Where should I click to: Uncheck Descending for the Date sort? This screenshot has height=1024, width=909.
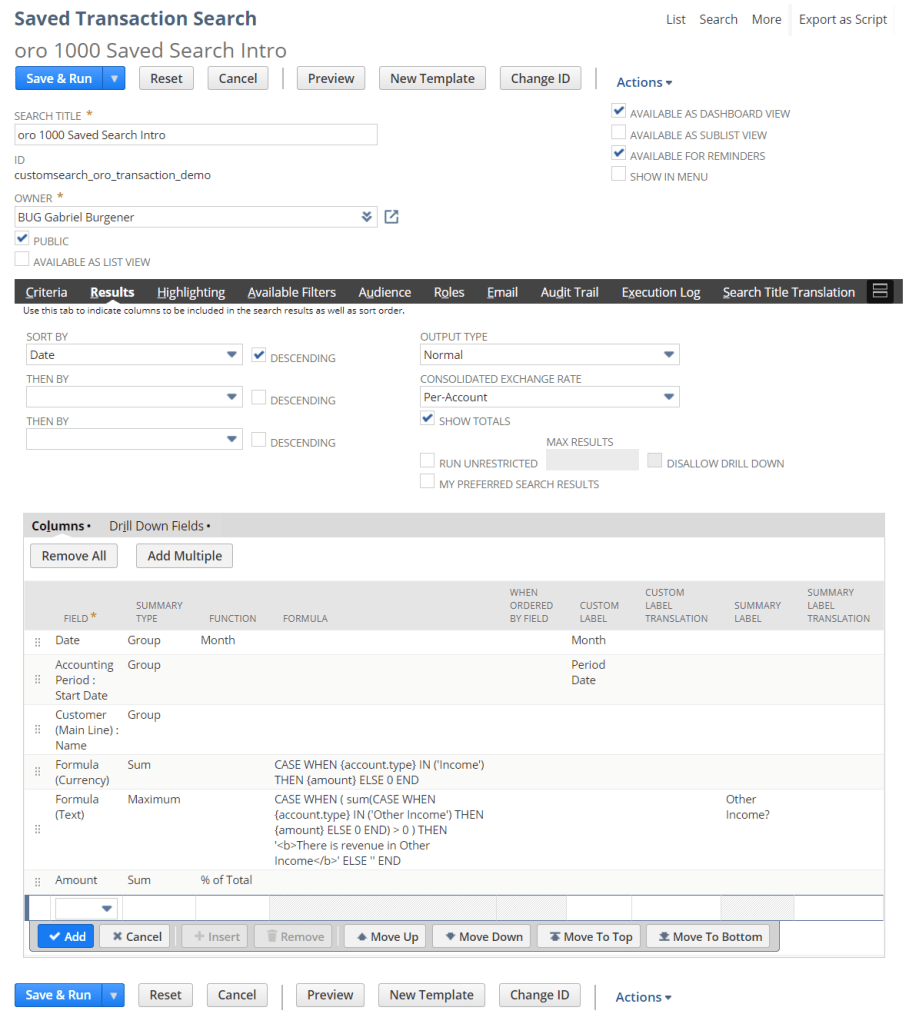[259, 355]
